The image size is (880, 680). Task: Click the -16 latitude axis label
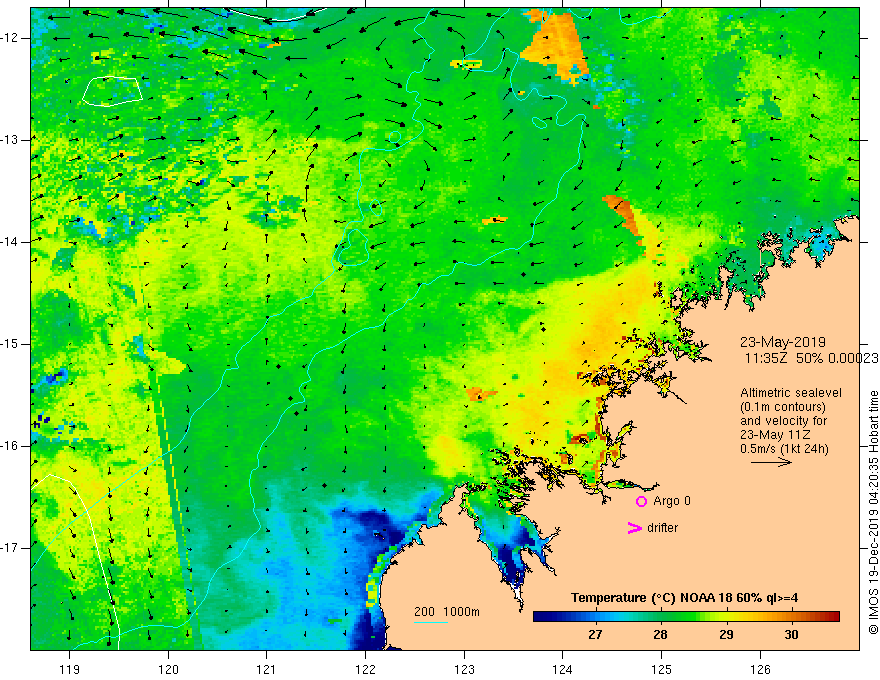click(x=10, y=446)
